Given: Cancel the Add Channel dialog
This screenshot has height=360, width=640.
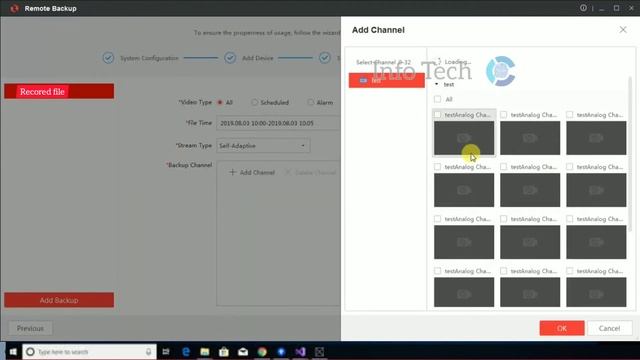Looking at the screenshot, I should 609,328.
